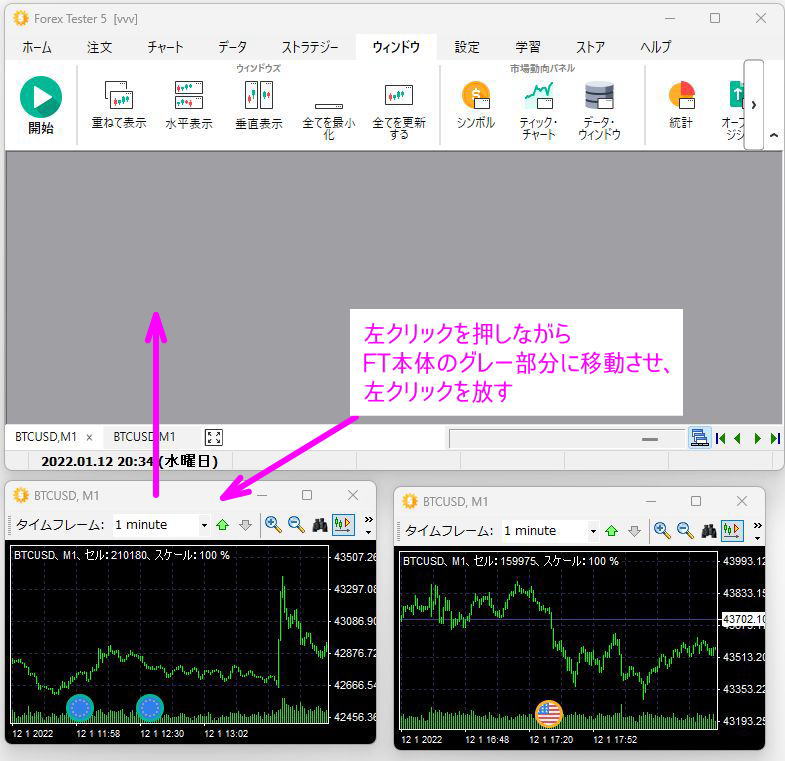Click binoculars search icon in left chart
This screenshot has width=785, height=761.
(320, 525)
